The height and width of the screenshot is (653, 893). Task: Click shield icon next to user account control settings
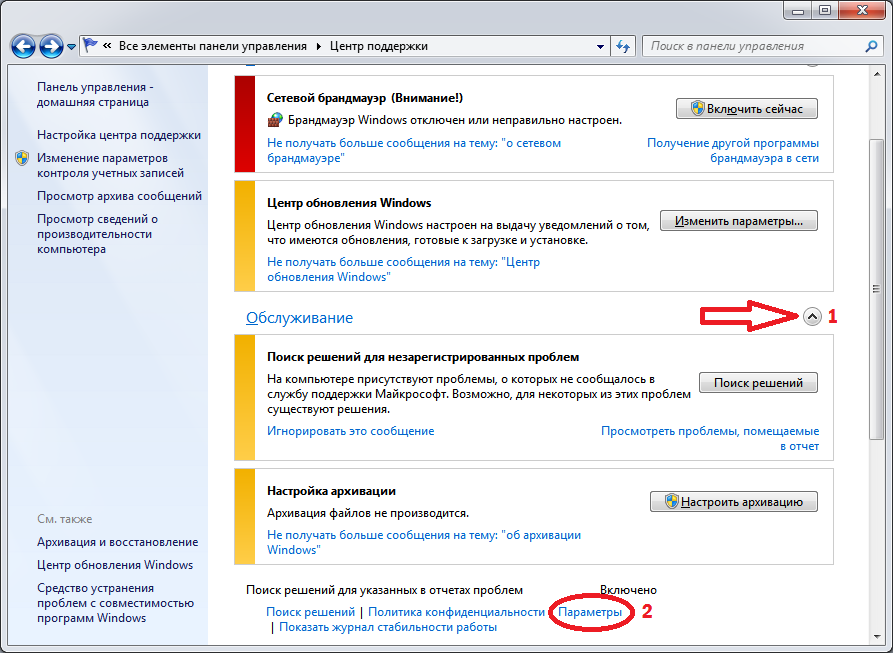(x=22, y=159)
